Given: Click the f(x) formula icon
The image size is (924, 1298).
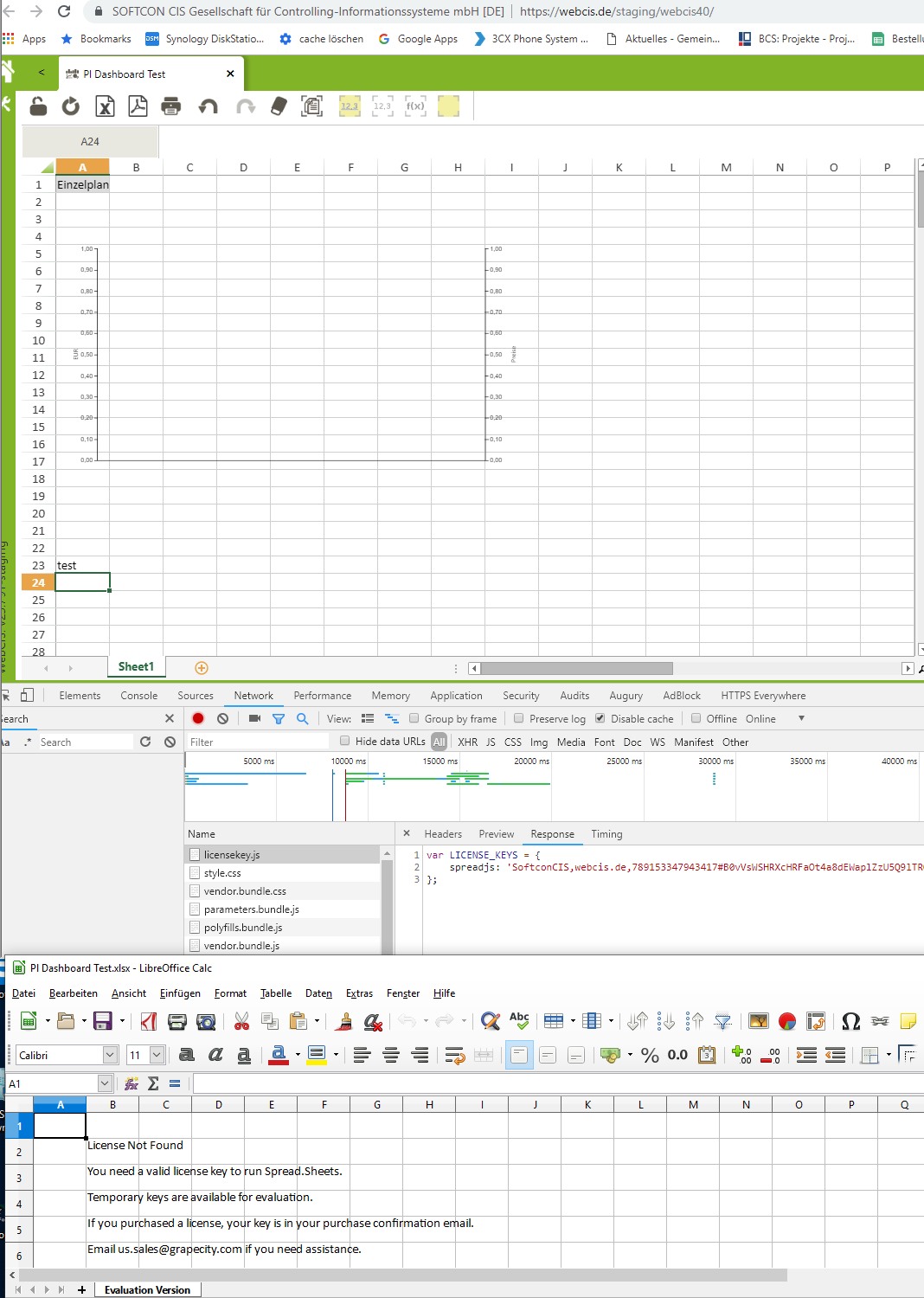Looking at the screenshot, I should 415,106.
